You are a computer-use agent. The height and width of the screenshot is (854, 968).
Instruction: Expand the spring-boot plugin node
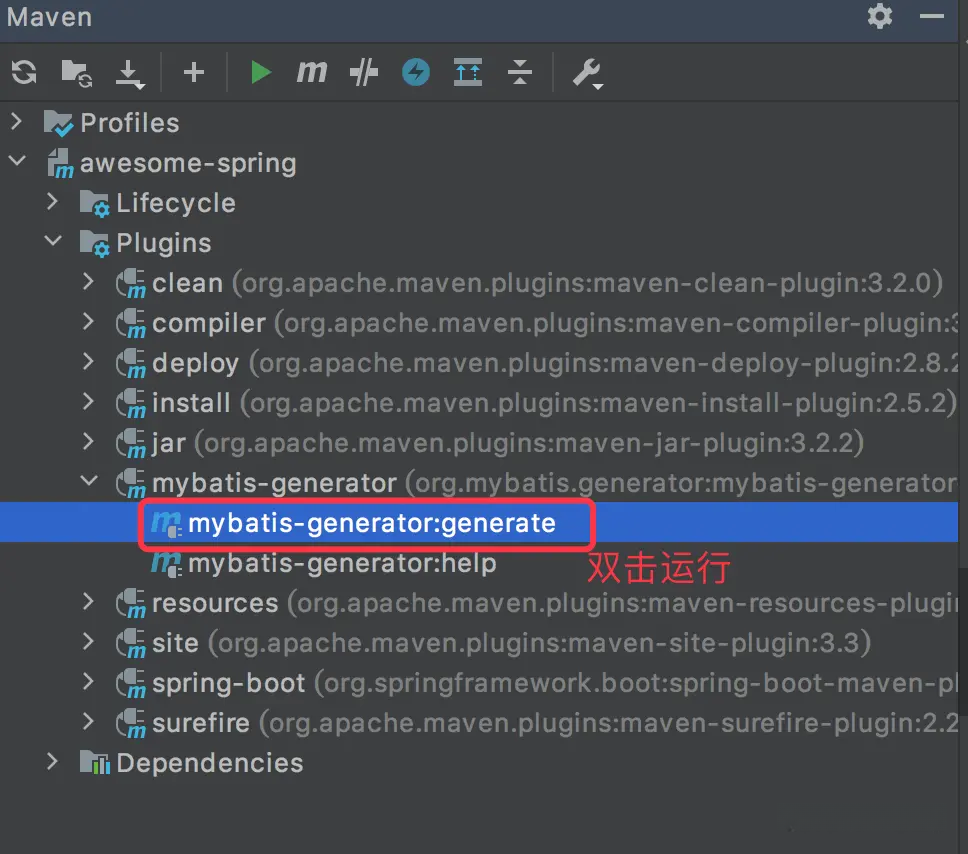point(88,682)
